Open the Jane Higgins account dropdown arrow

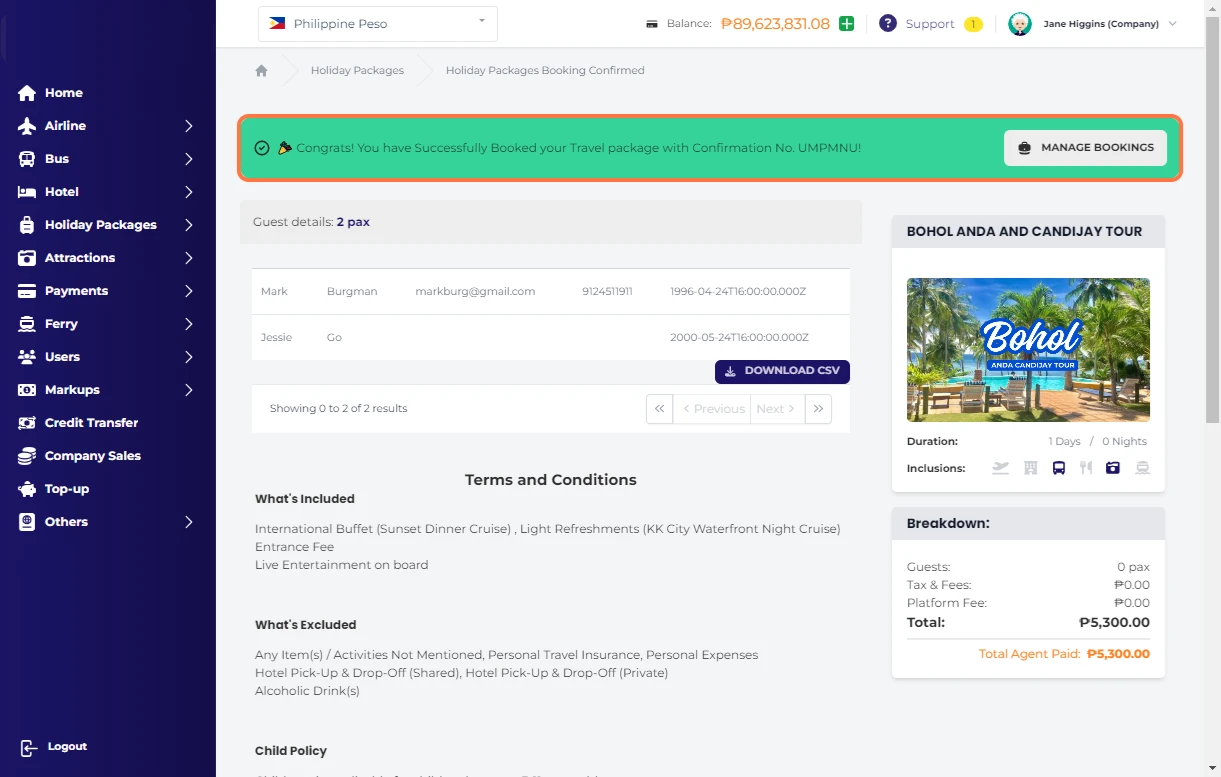(x=1173, y=24)
